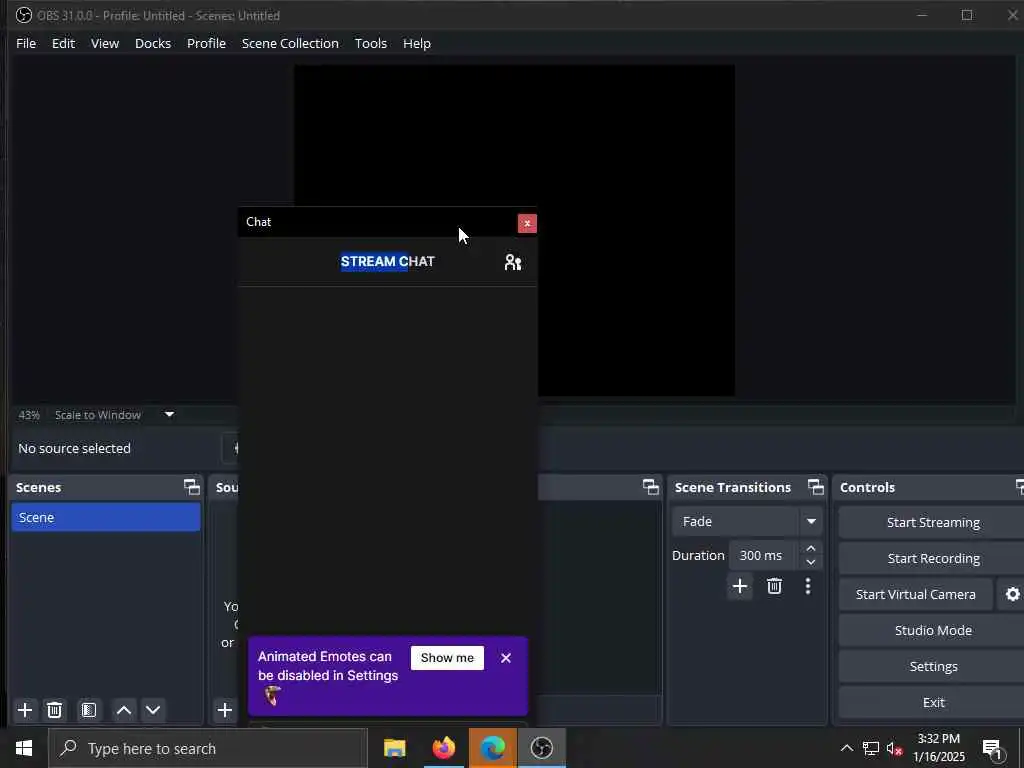The width and height of the screenshot is (1024, 768).
Task: Add a new scene with plus icon
Action: [25, 710]
